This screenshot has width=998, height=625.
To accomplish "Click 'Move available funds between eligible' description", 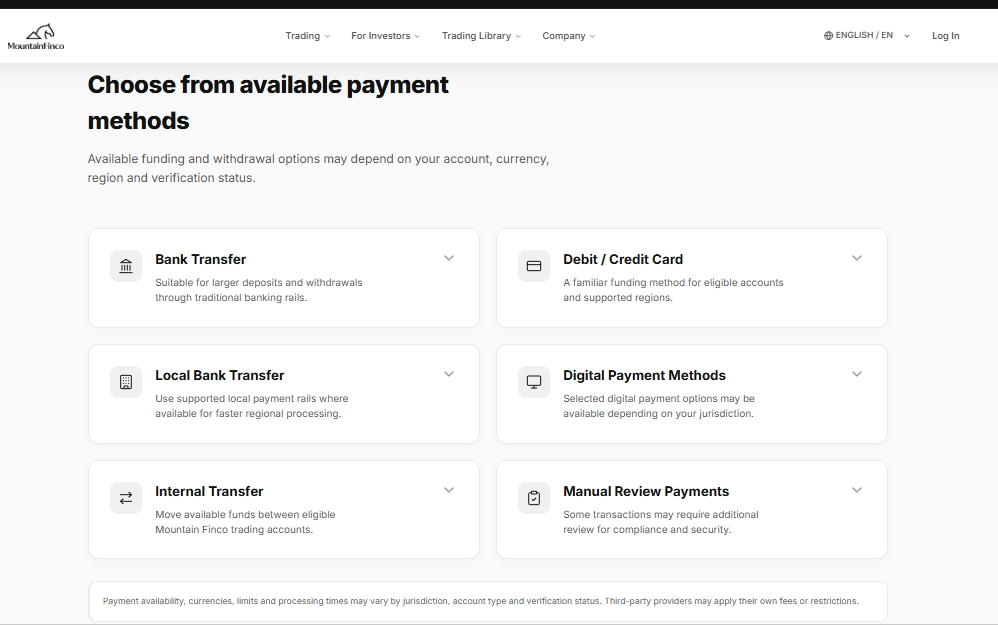I will coord(245,522).
